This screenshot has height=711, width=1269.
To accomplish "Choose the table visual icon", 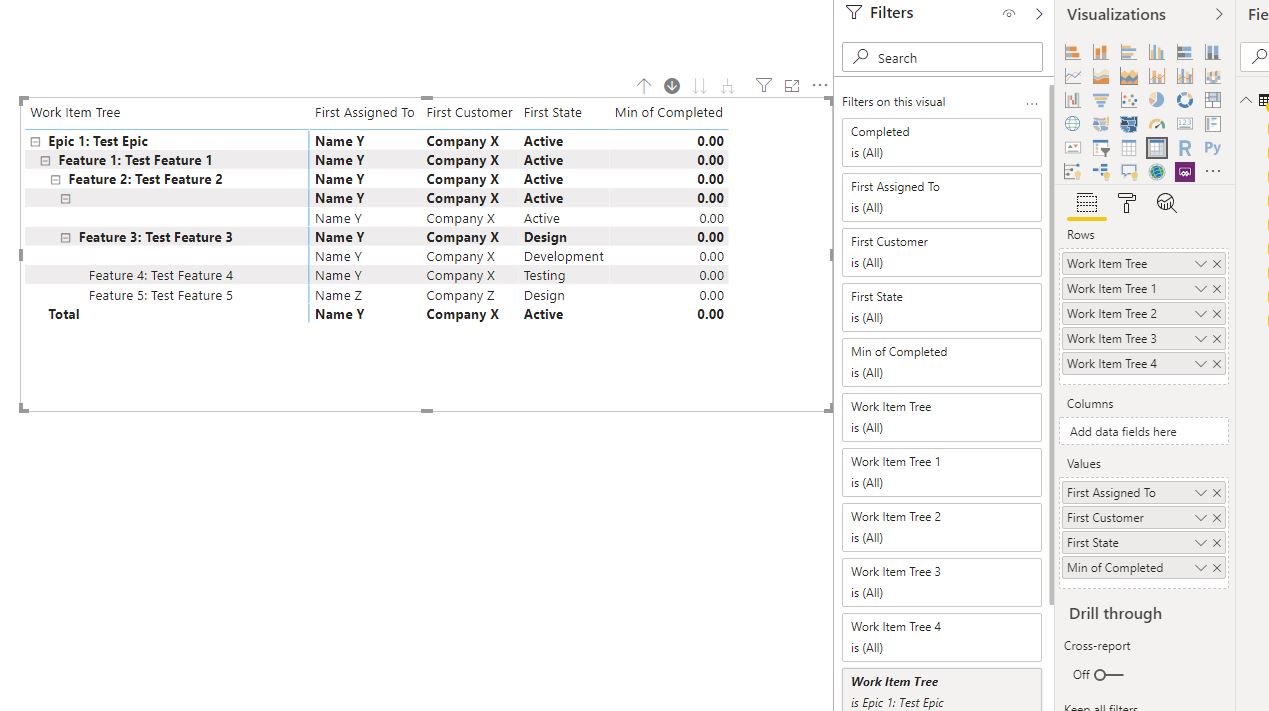I will pyautogui.click(x=1129, y=148).
